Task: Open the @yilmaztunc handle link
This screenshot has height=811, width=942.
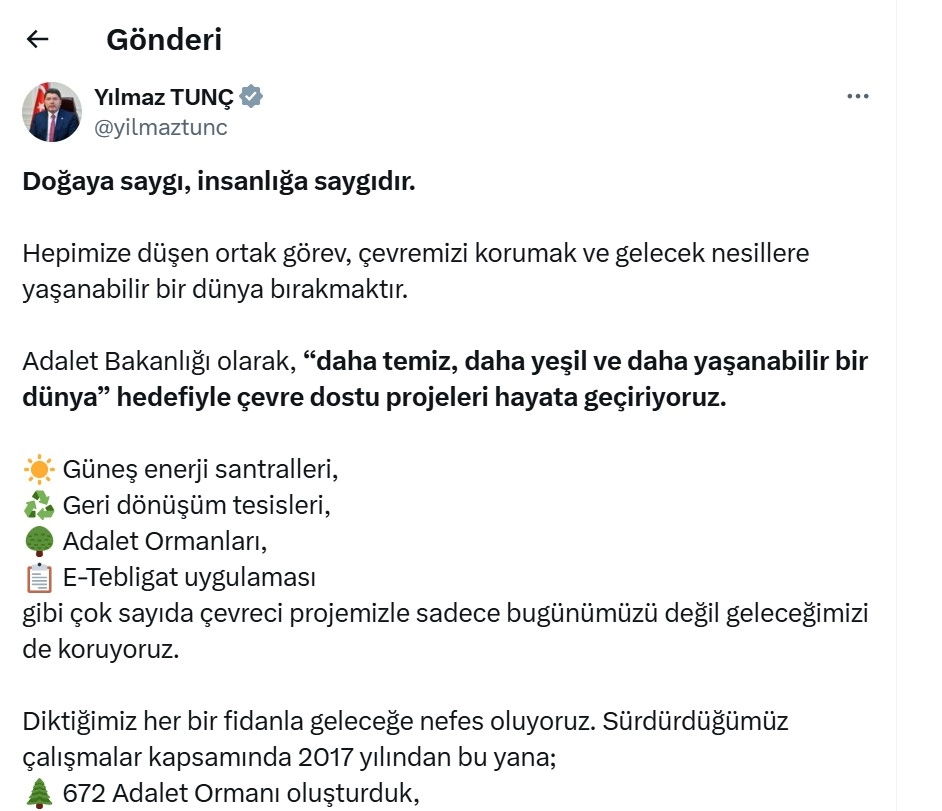Action: 160,127
